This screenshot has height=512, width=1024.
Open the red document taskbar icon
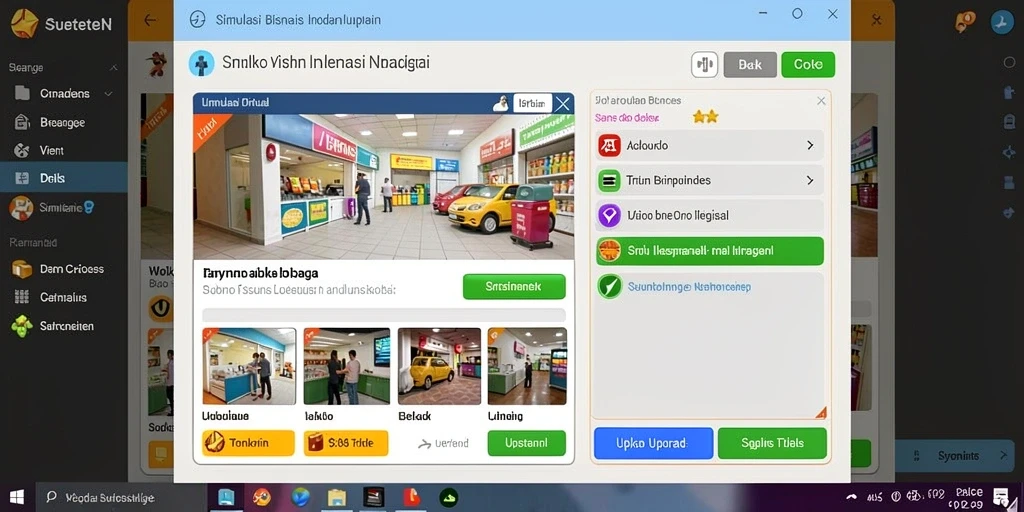pyautogui.click(x=411, y=498)
